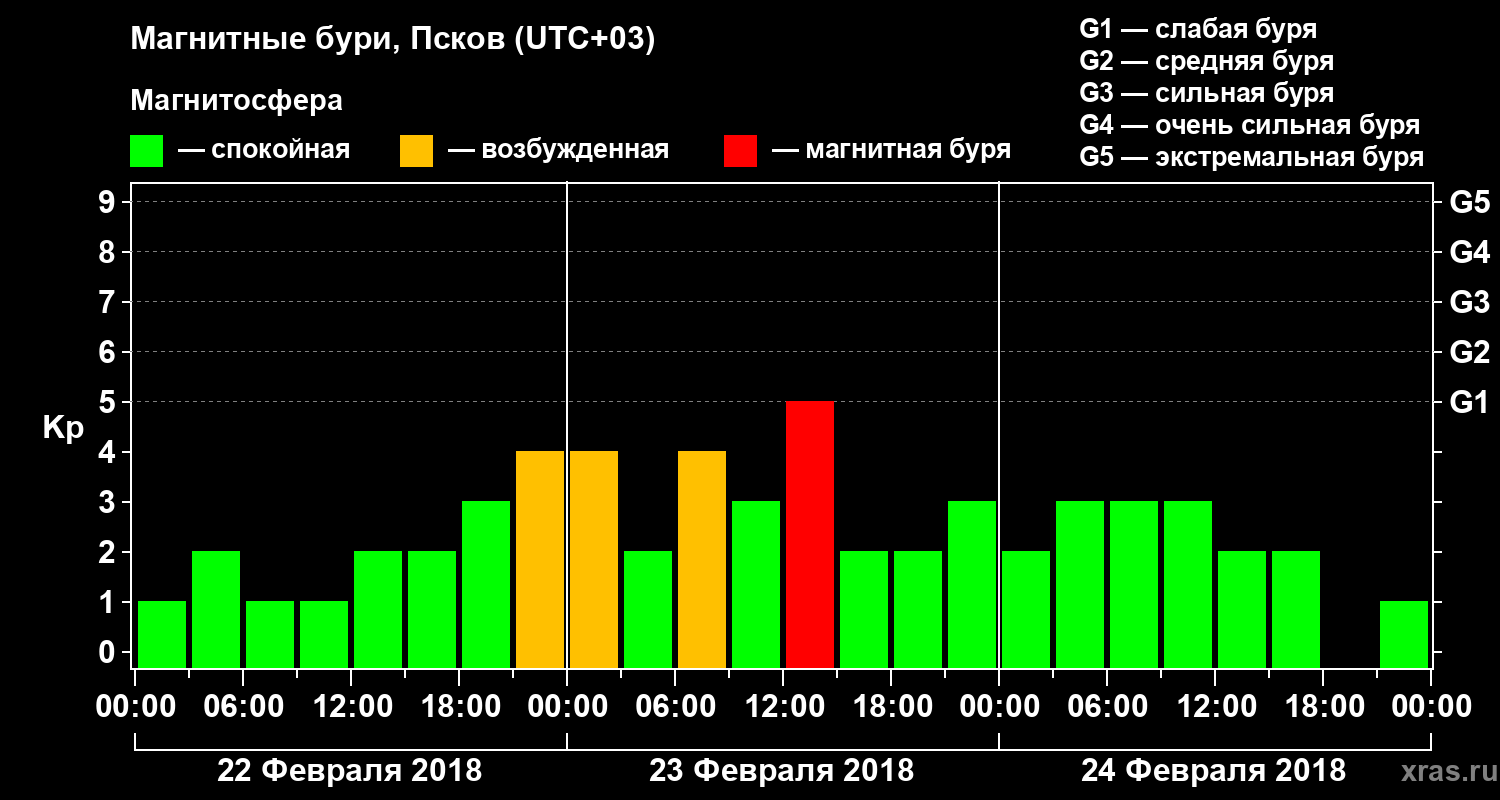Select the first green bar on 22 February
Image resolution: width=1500 pixels, height=800 pixels.
click(x=162, y=634)
